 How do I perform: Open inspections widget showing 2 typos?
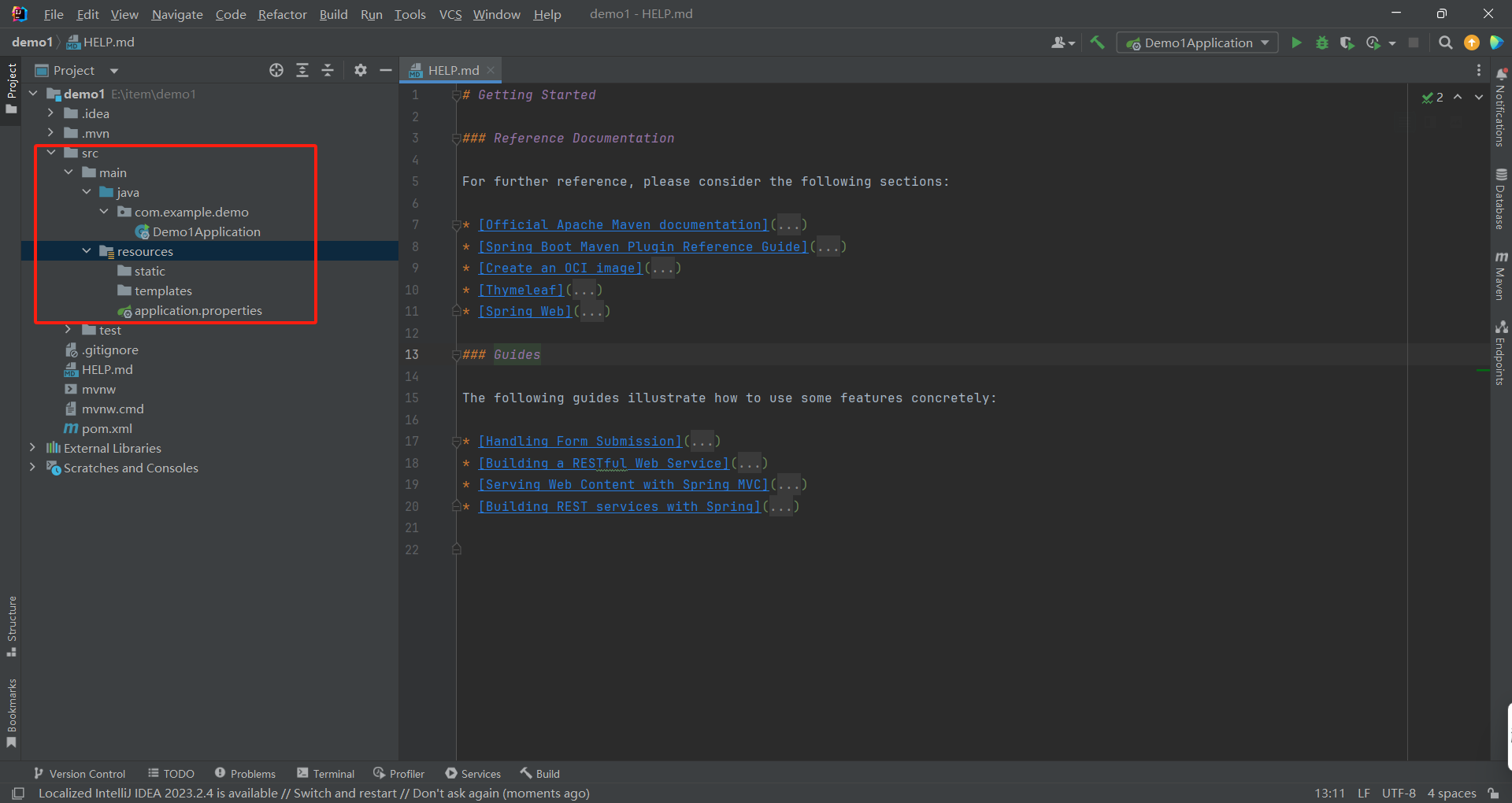[x=1432, y=97]
